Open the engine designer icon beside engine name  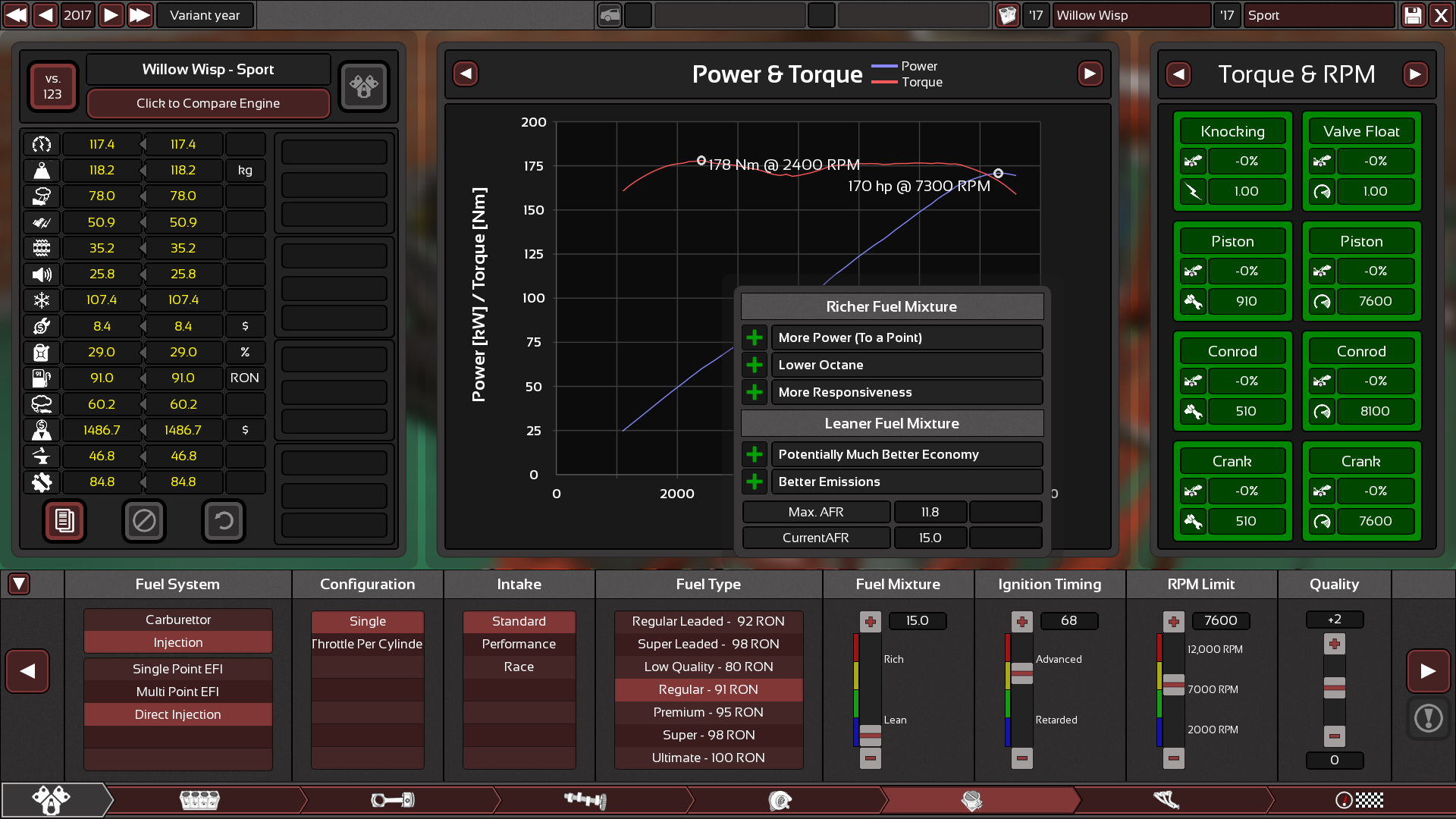click(364, 86)
